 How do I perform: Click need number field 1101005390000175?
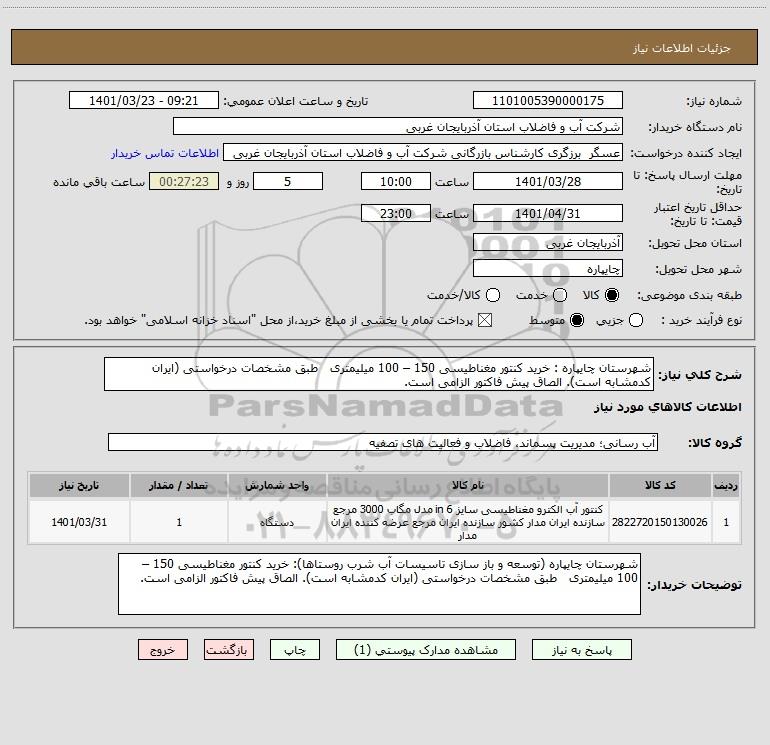[548, 100]
